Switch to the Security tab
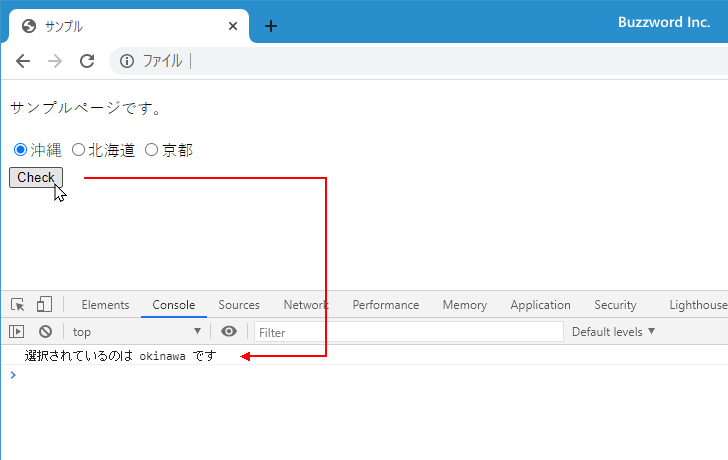This screenshot has width=728, height=460. tap(615, 305)
